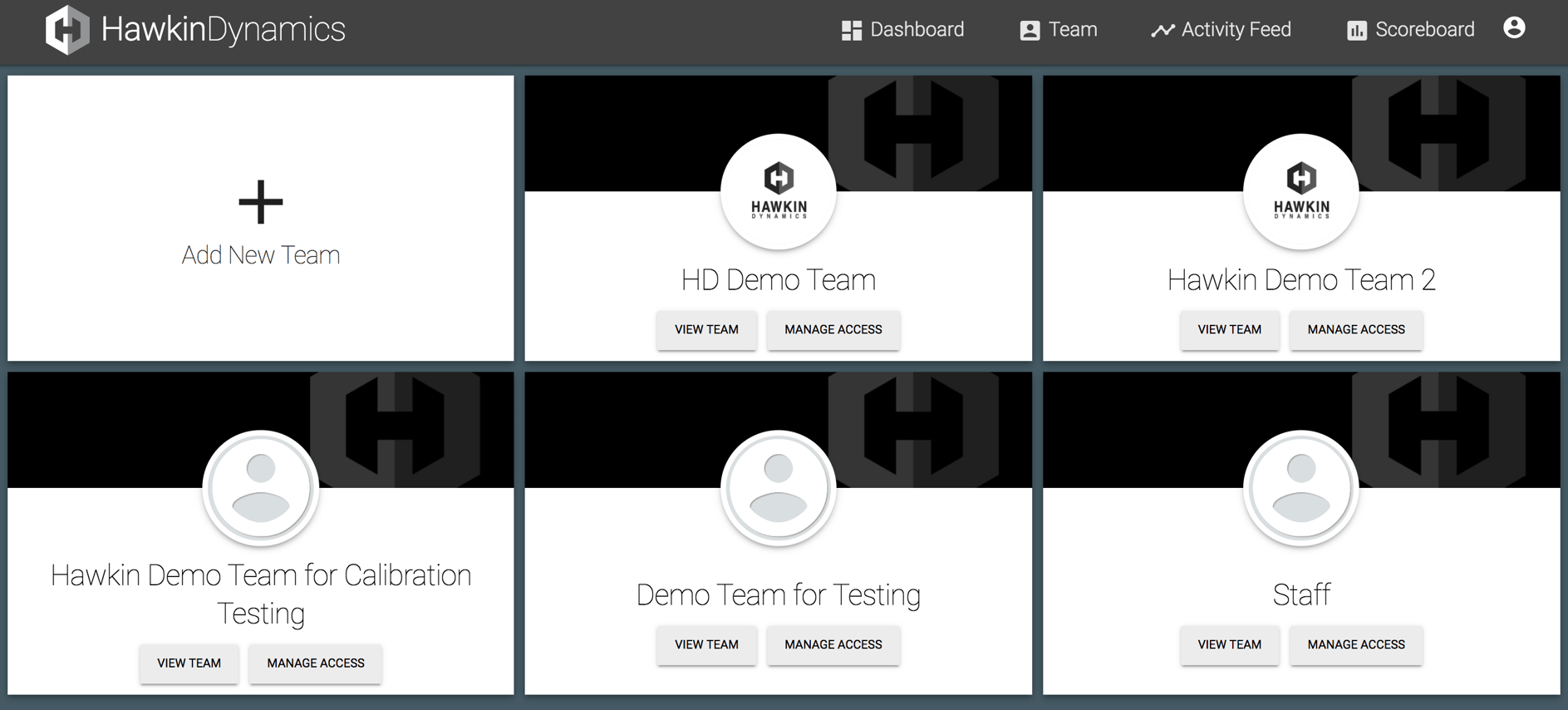
Task: View team for Hawkin Demo Team 2
Action: point(1229,330)
